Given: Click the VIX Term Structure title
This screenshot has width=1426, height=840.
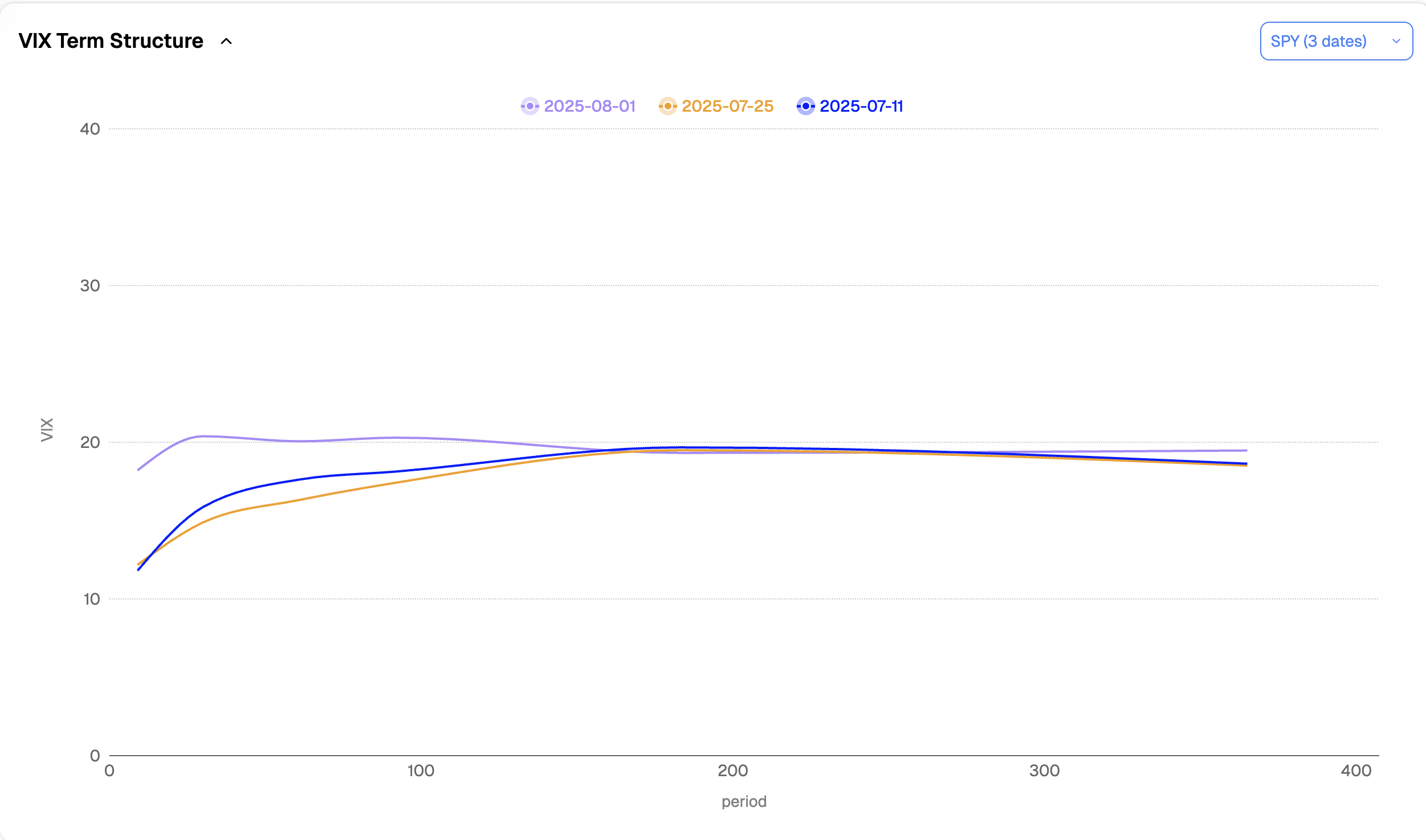Looking at the screenshot, I should click(111, 41).
